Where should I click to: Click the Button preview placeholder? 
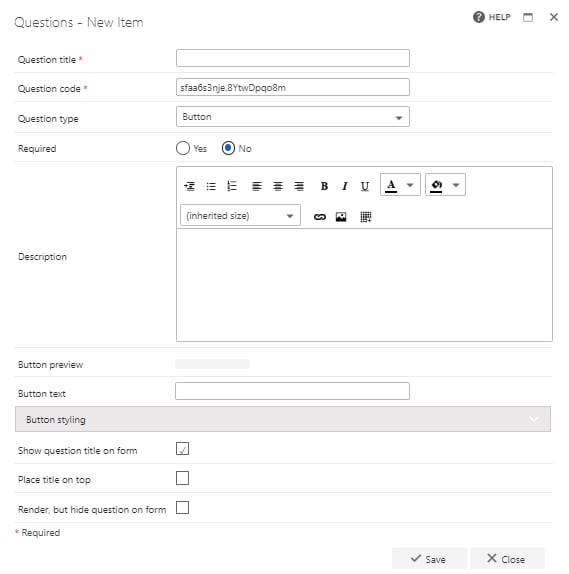[x=212, y=364]
